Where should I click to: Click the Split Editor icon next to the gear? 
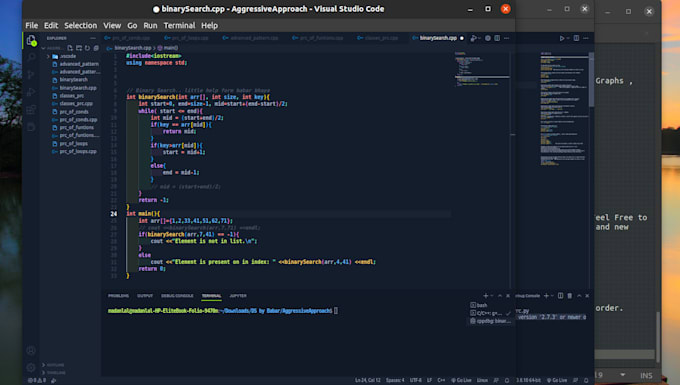pyautogui.click(x=497, y=38)
